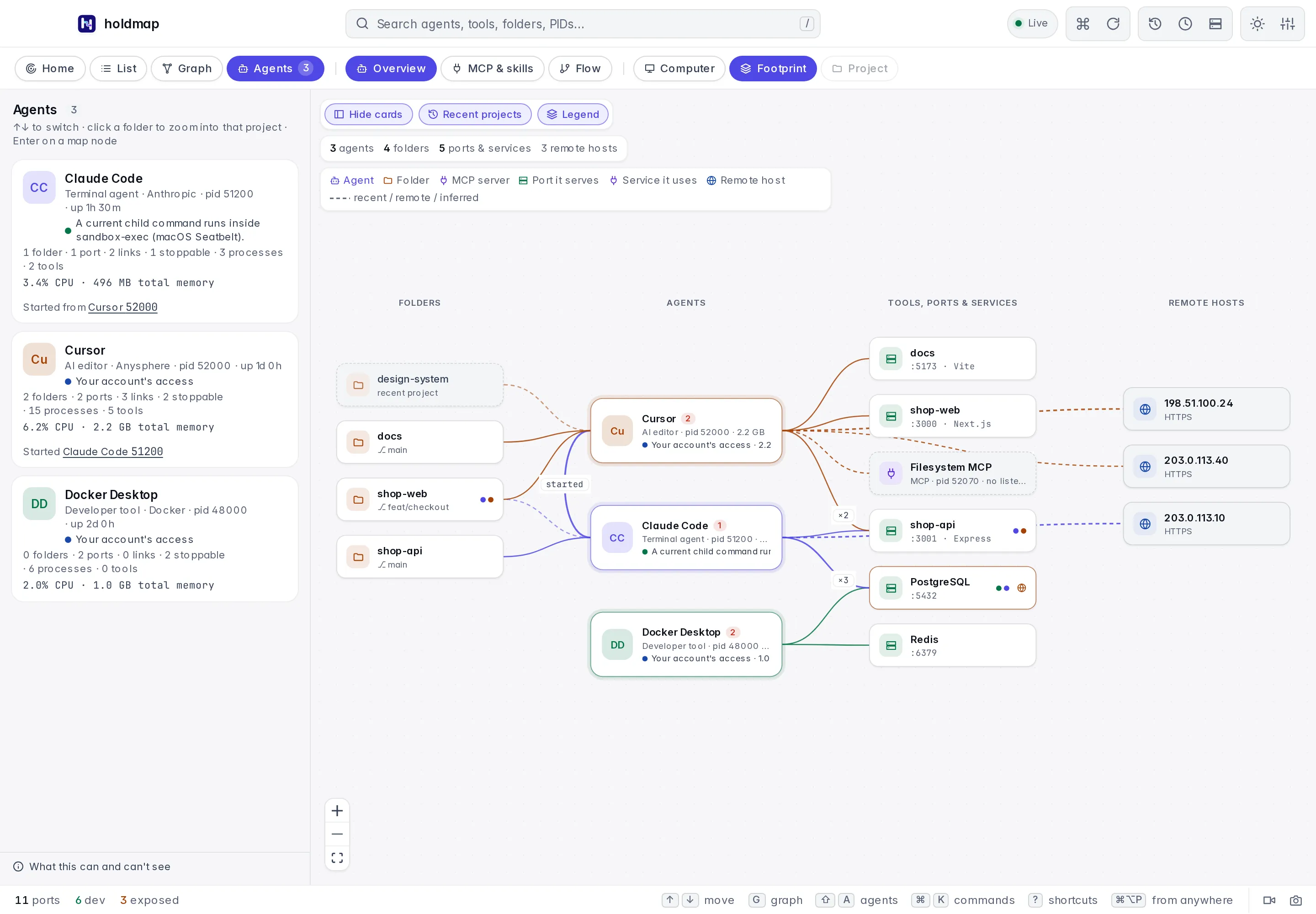The width and height of the screenshot is (1316, 914).
Task: Click the 203.0.113.10 remote host node
Action: [1206, 523]
